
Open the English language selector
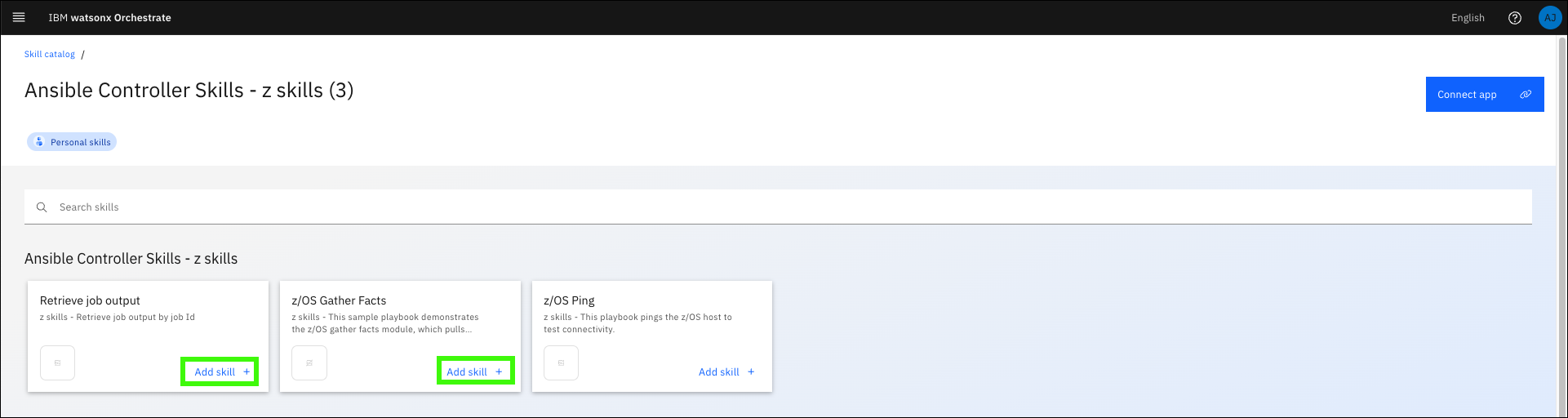coord(1468,18)
